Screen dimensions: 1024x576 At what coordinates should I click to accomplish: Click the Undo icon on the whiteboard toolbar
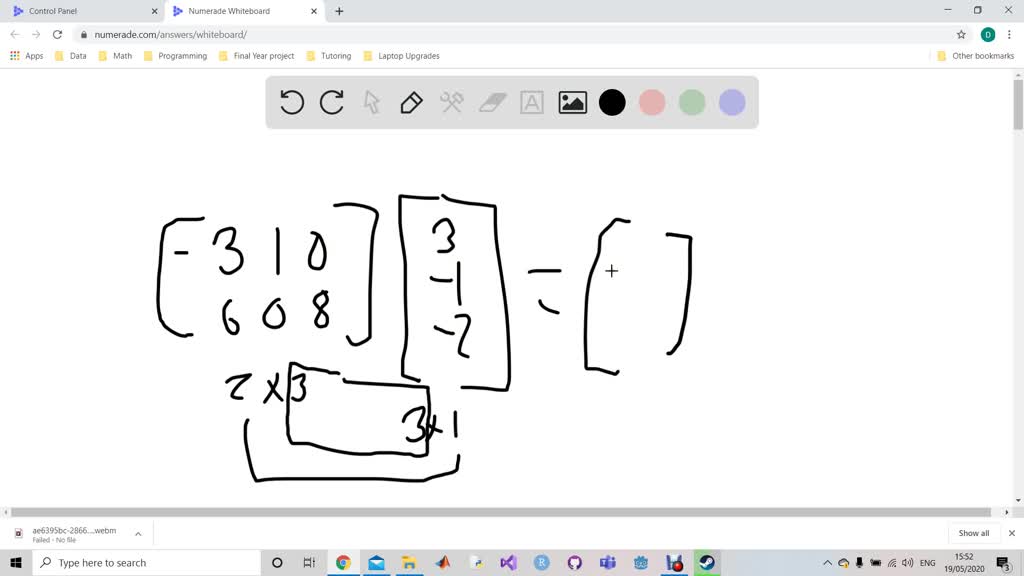(x=291, y=102)
